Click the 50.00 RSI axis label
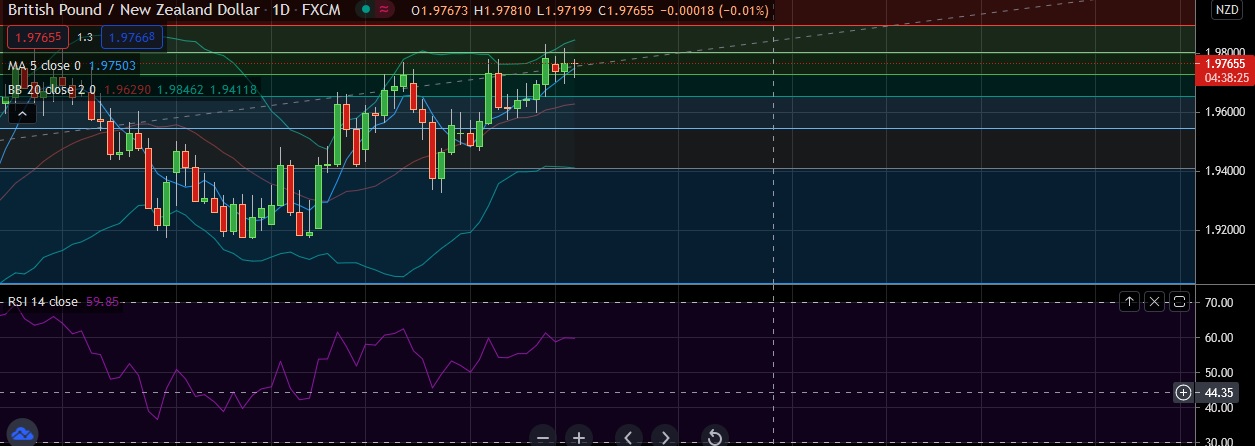 (x=1218, y=373)
